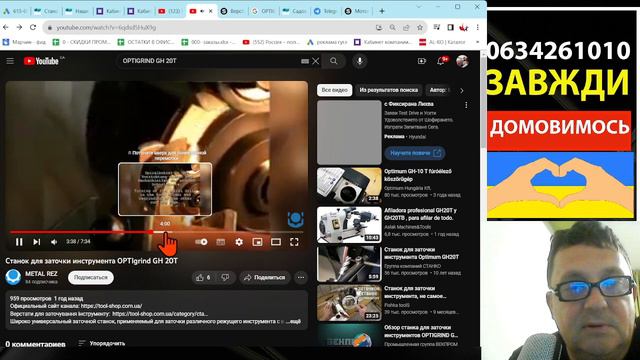This screenshot has width=640, height=360.
Task: Go to YouTube home via logo
Action: (41, 61)
